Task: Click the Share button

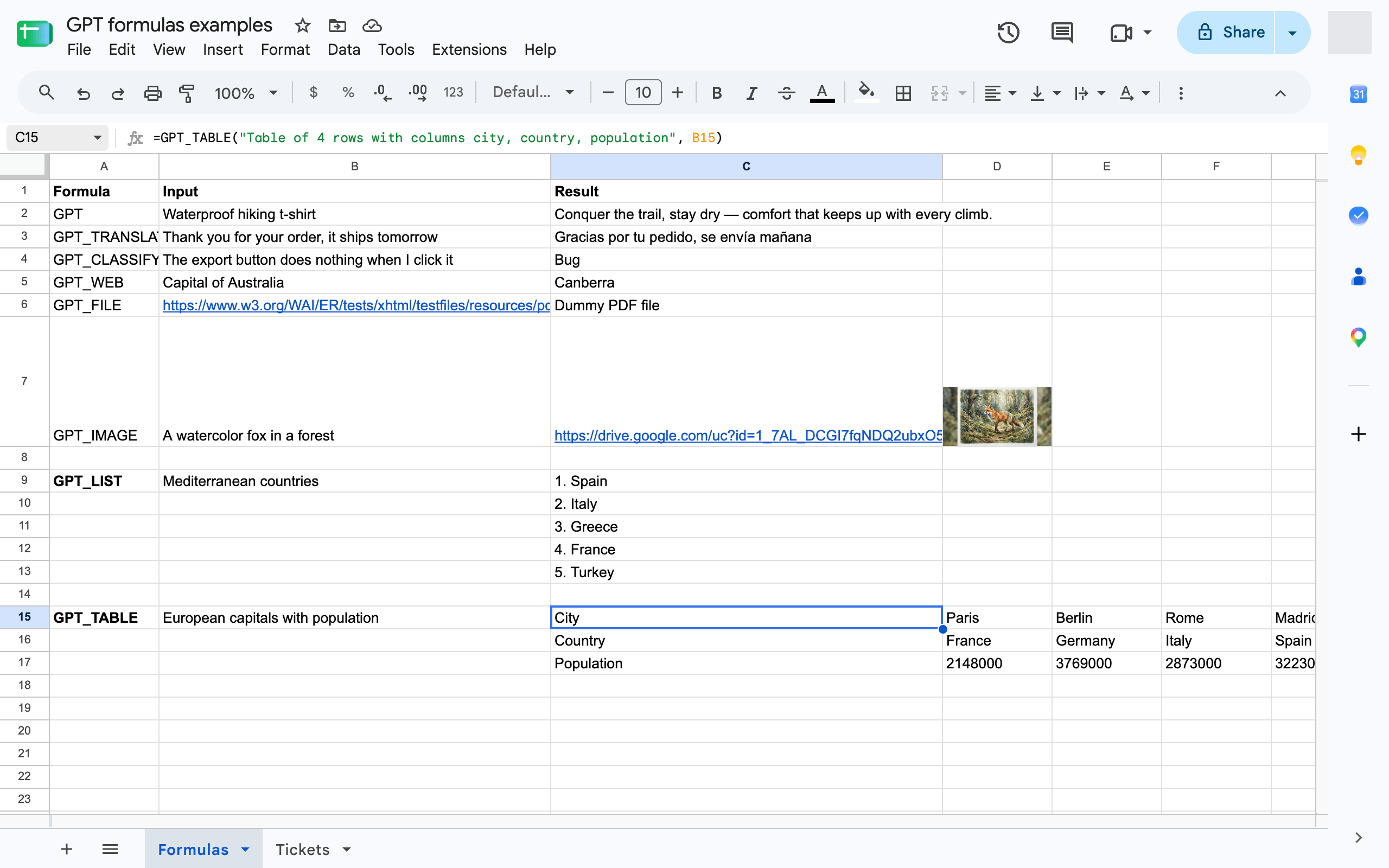Action: point(1226,33)
